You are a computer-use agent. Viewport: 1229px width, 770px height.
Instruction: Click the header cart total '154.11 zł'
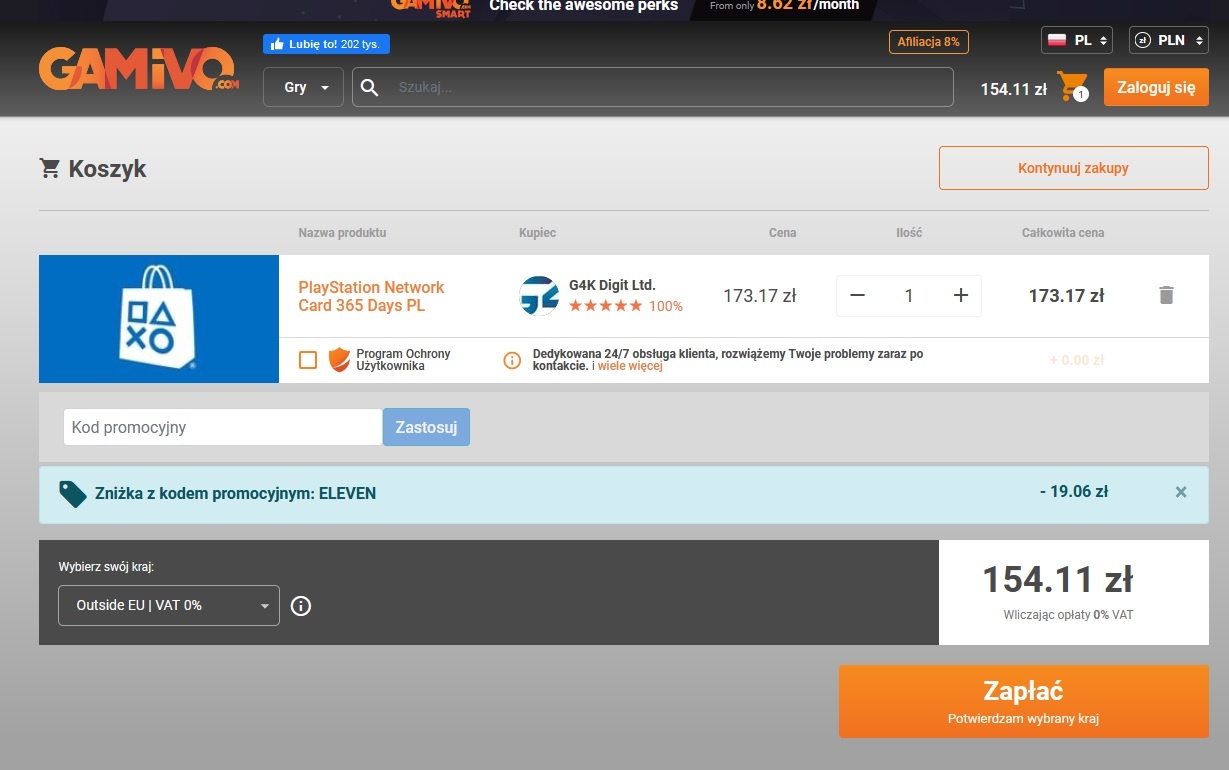[x=1013, y=89]
